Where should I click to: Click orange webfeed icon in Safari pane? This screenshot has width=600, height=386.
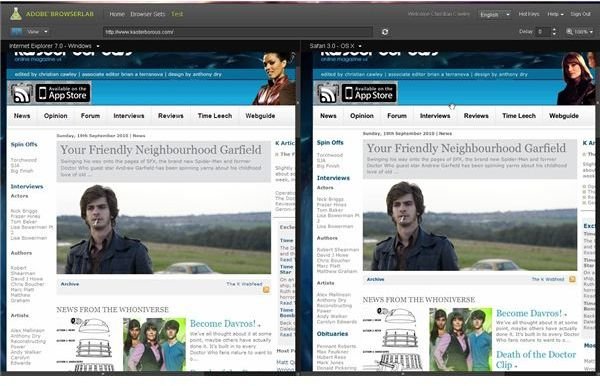pos(572,279)
